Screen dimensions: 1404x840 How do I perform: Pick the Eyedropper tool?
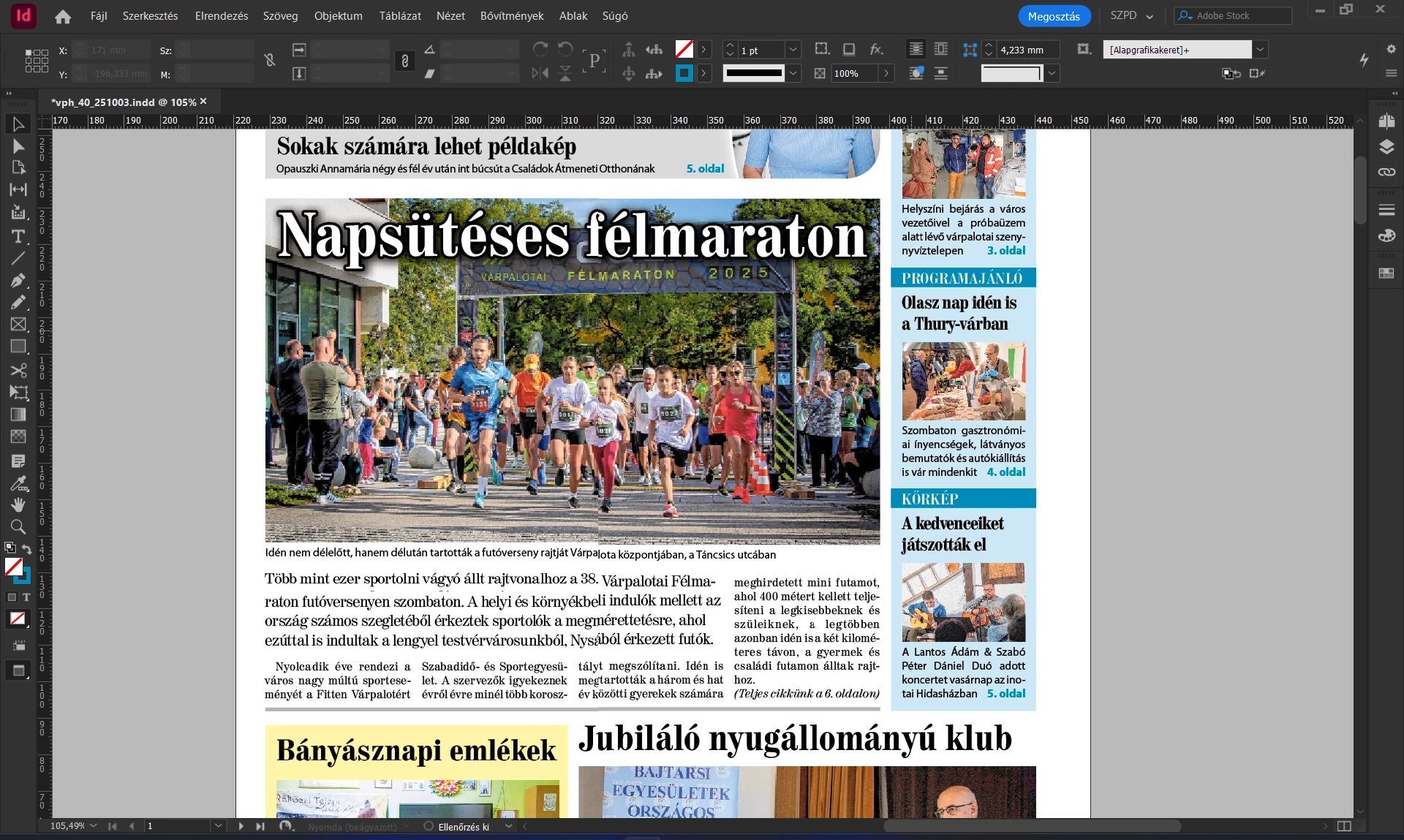(x=18, y=483)
